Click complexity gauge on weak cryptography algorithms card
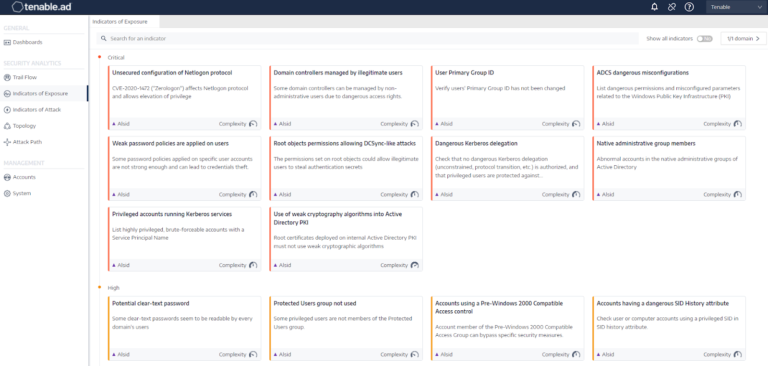The height and width of the screenshot is (366, 768). [414, 265]
